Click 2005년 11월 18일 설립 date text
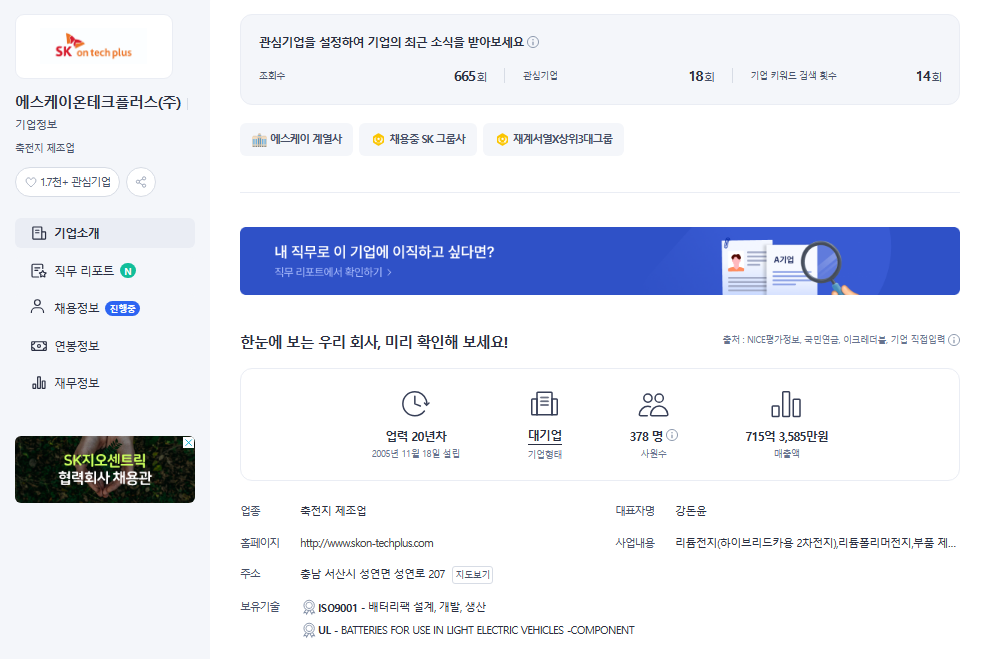Image resolution: width=998 pixels, height=659 pixels. [416, 454]
